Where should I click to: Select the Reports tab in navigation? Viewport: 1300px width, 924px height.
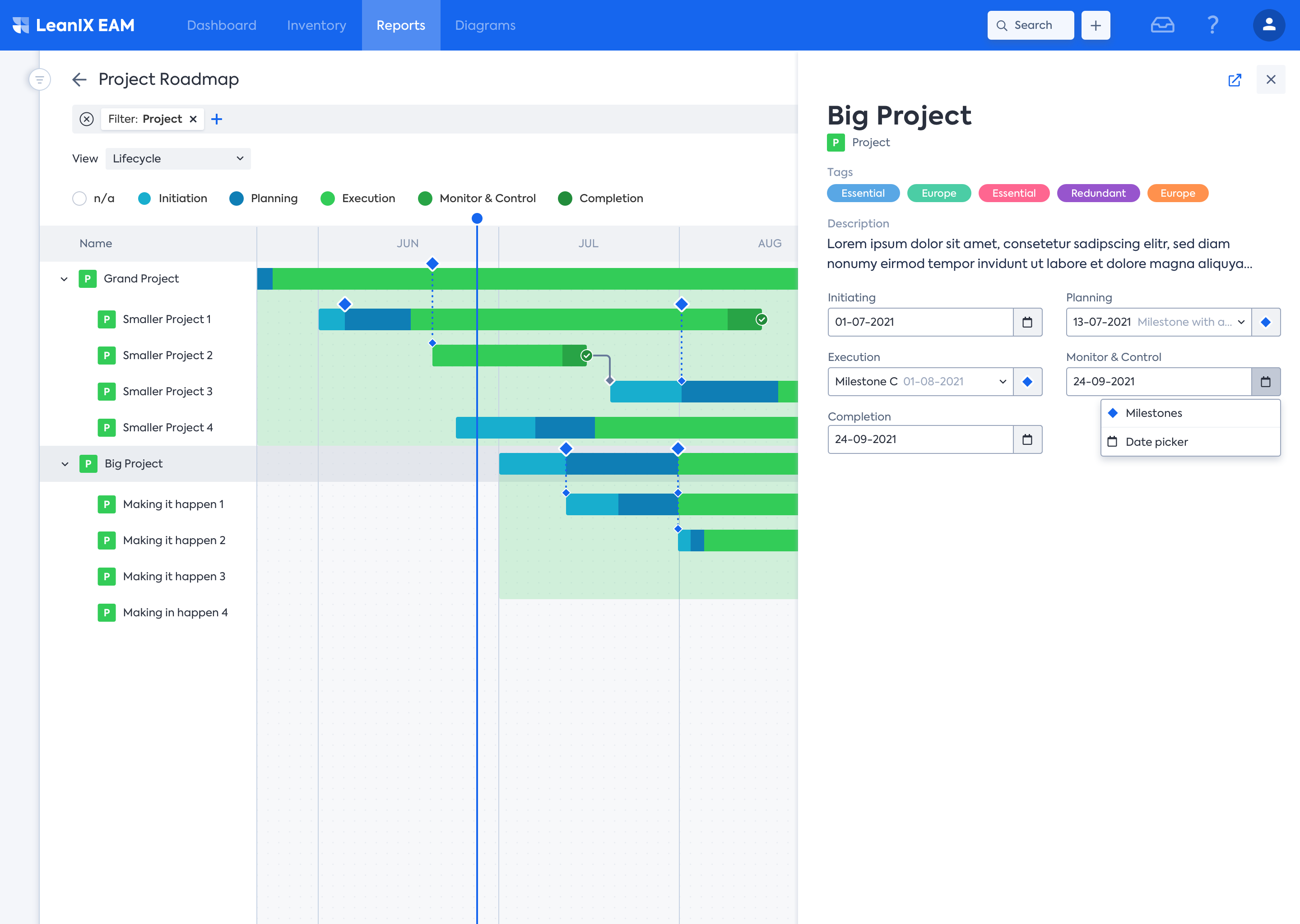tap(400, 25)
